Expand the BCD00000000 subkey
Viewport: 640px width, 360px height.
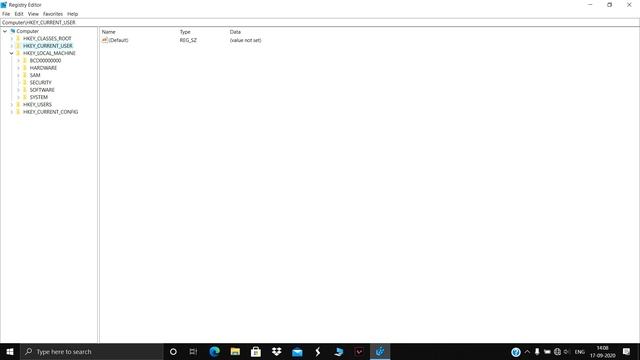18,61
